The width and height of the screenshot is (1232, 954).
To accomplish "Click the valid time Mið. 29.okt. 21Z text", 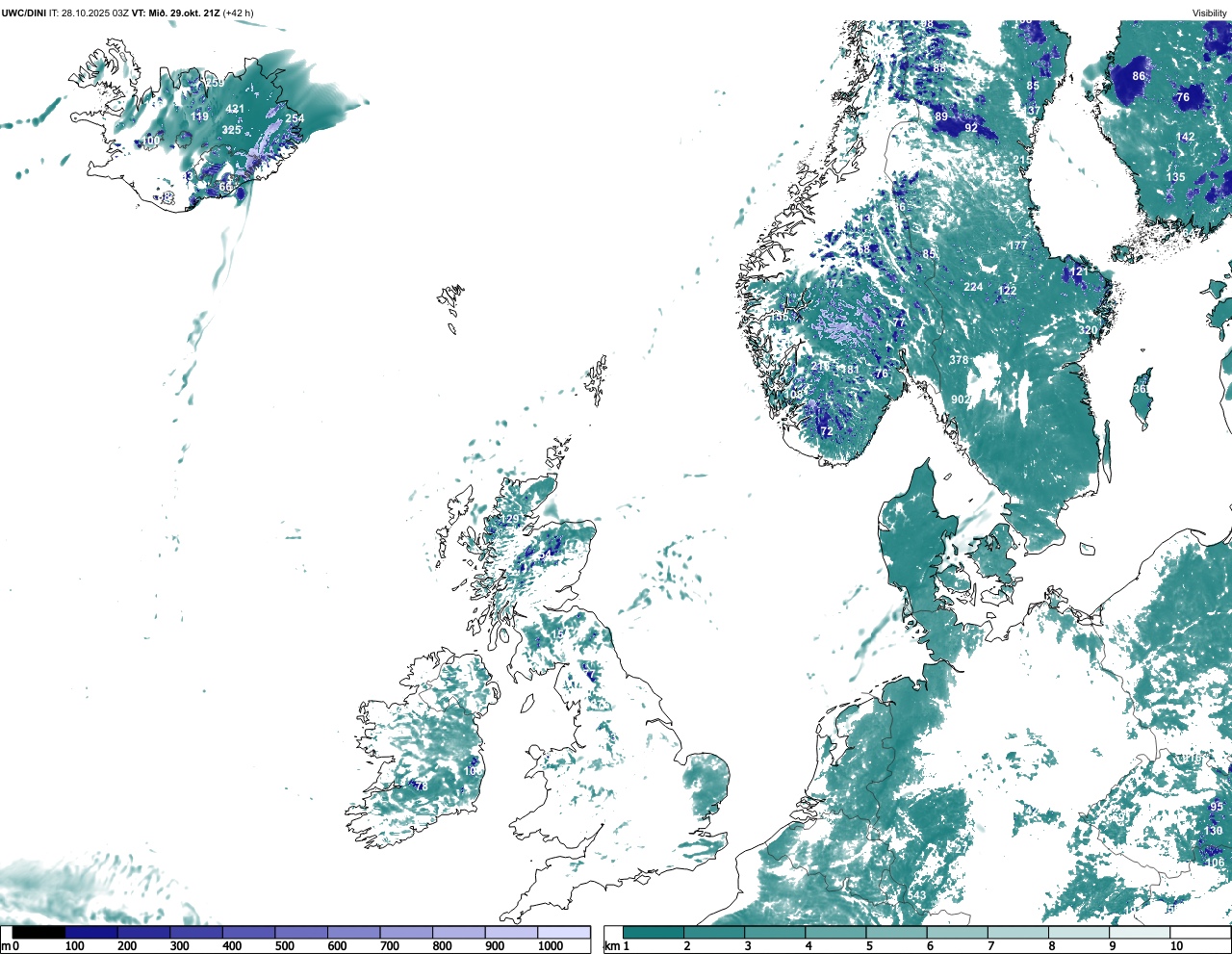I will (183, 13).
